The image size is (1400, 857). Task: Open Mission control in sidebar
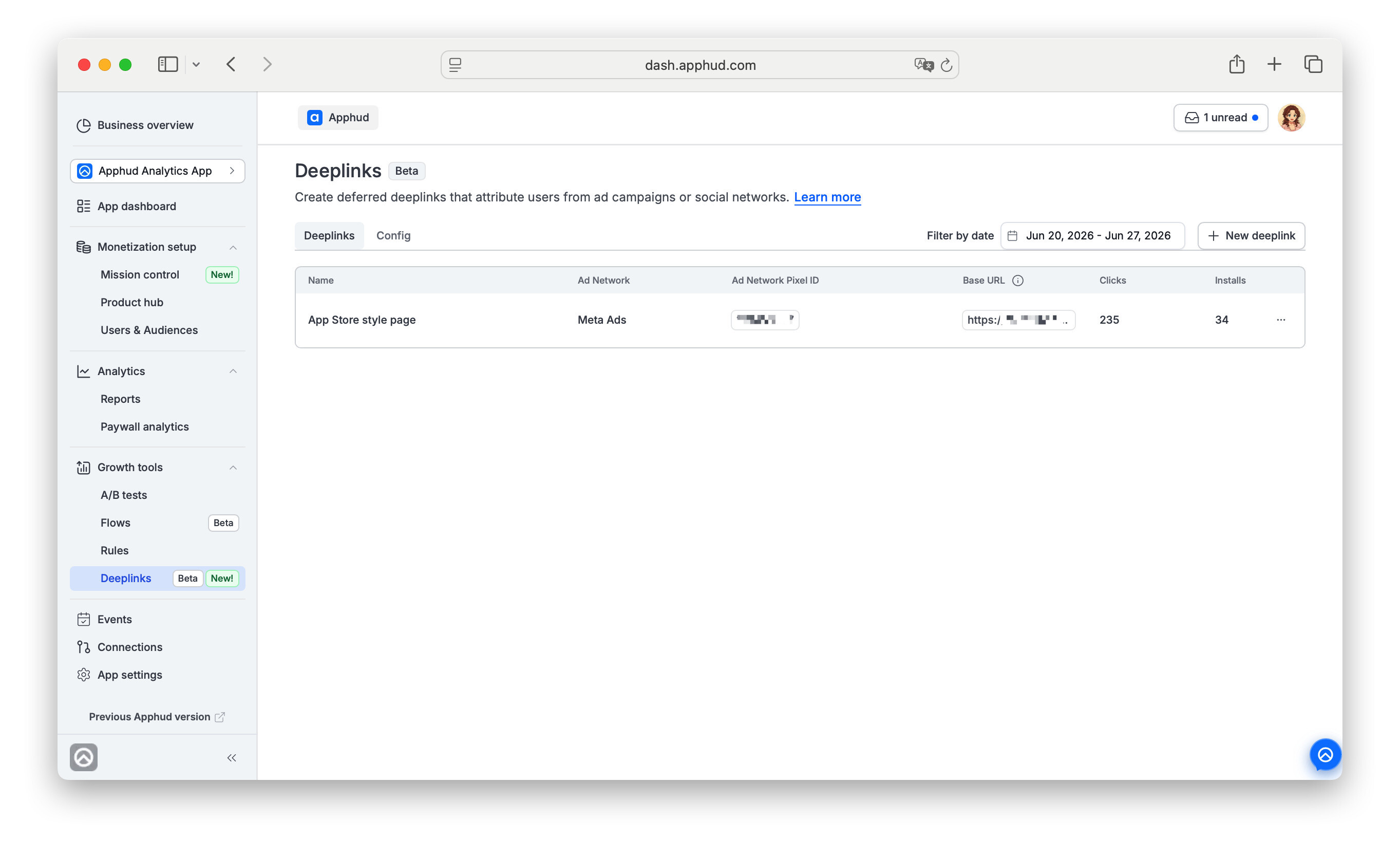(140, 275)
